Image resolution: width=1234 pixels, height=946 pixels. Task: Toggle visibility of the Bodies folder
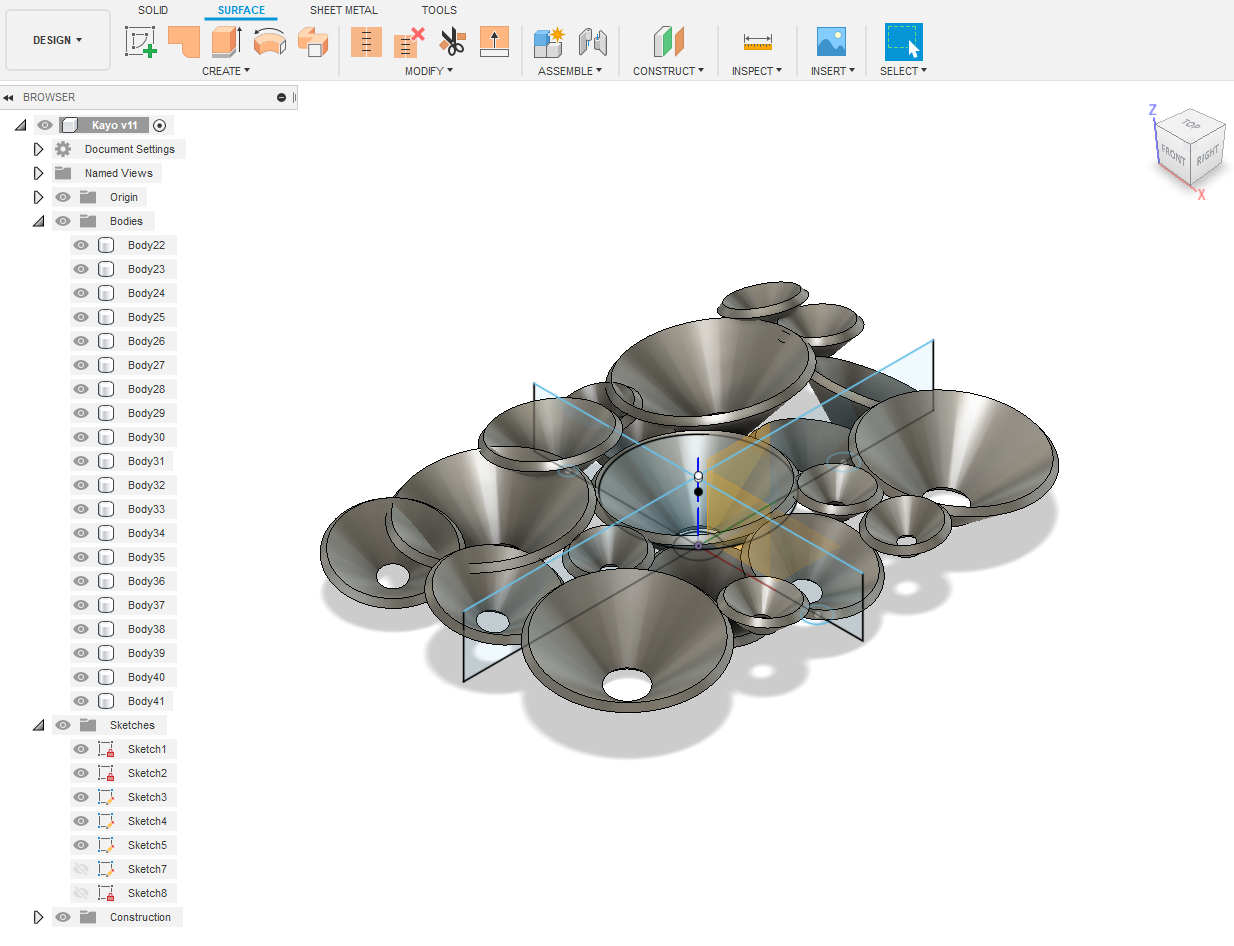(x=63, y=221)
